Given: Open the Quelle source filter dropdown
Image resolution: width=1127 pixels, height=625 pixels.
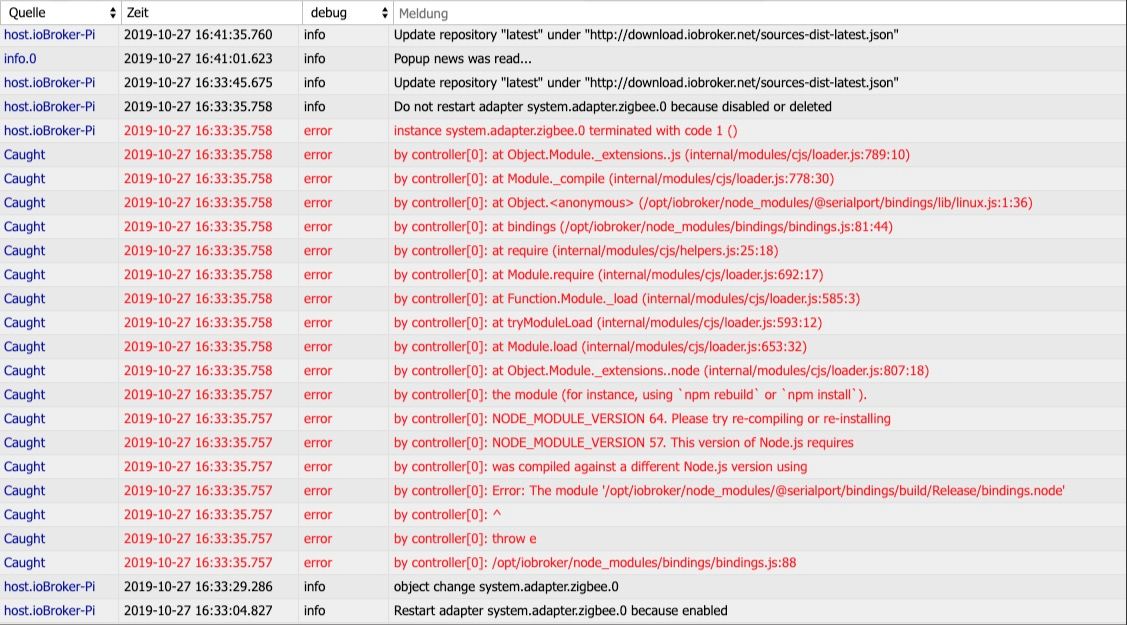Looking at the screenshot, I should (60, 13).
